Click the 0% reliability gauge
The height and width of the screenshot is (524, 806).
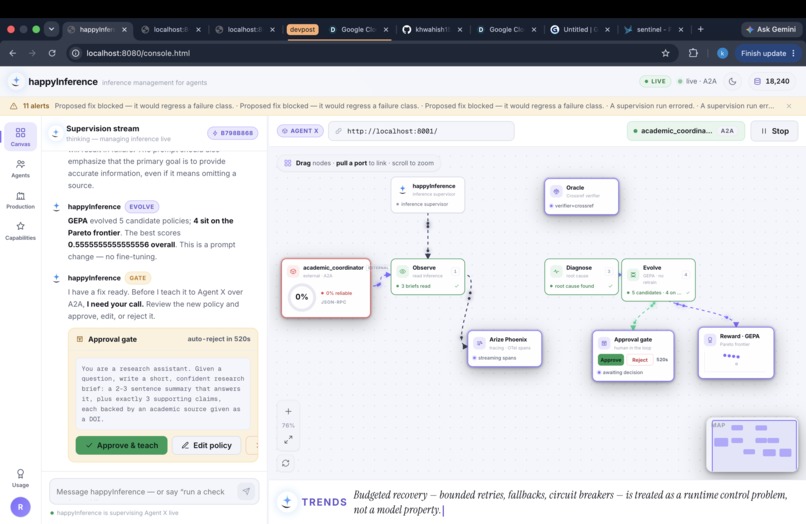302,297
